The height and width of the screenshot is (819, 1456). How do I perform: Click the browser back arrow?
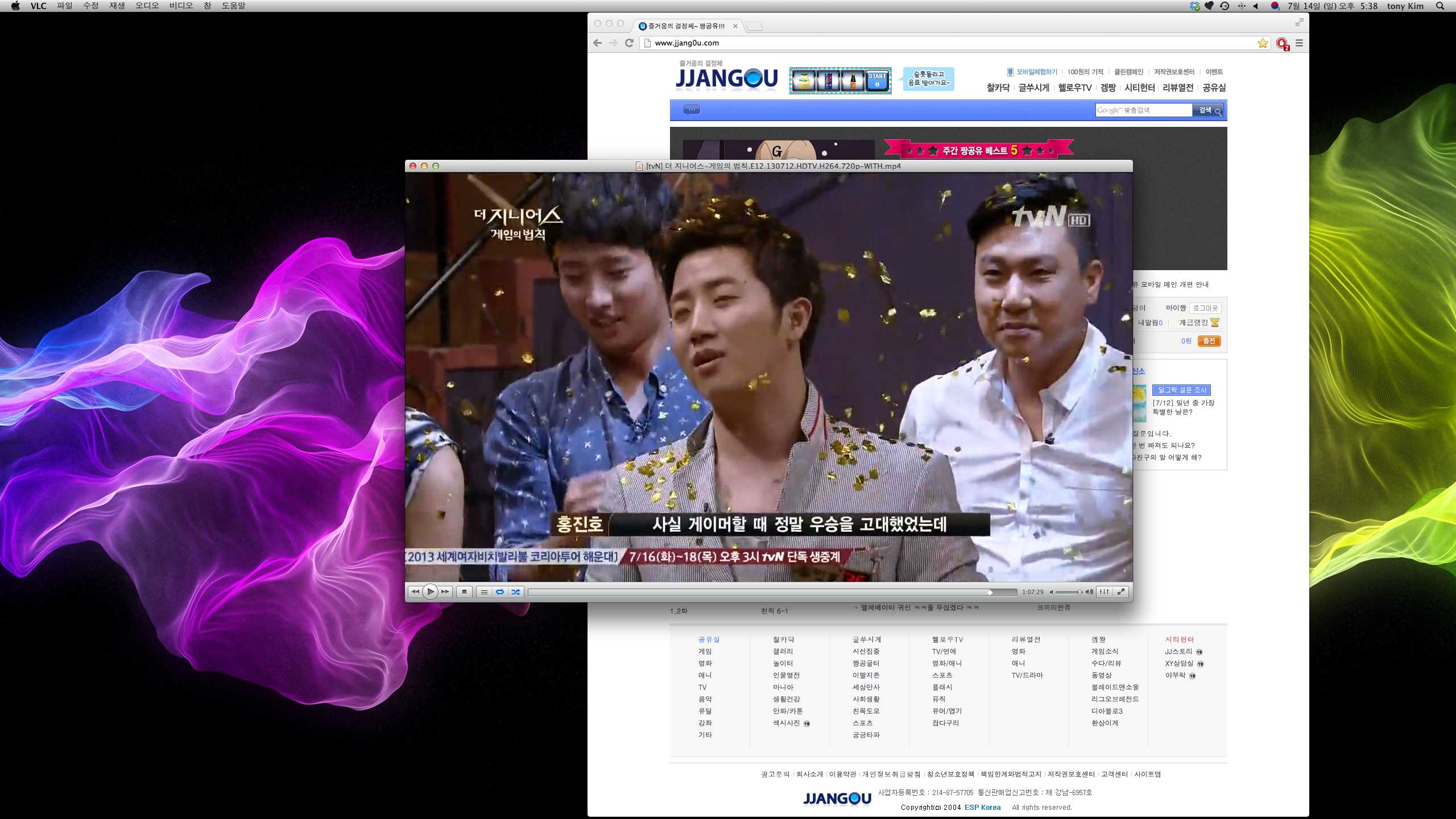[597, 43]
